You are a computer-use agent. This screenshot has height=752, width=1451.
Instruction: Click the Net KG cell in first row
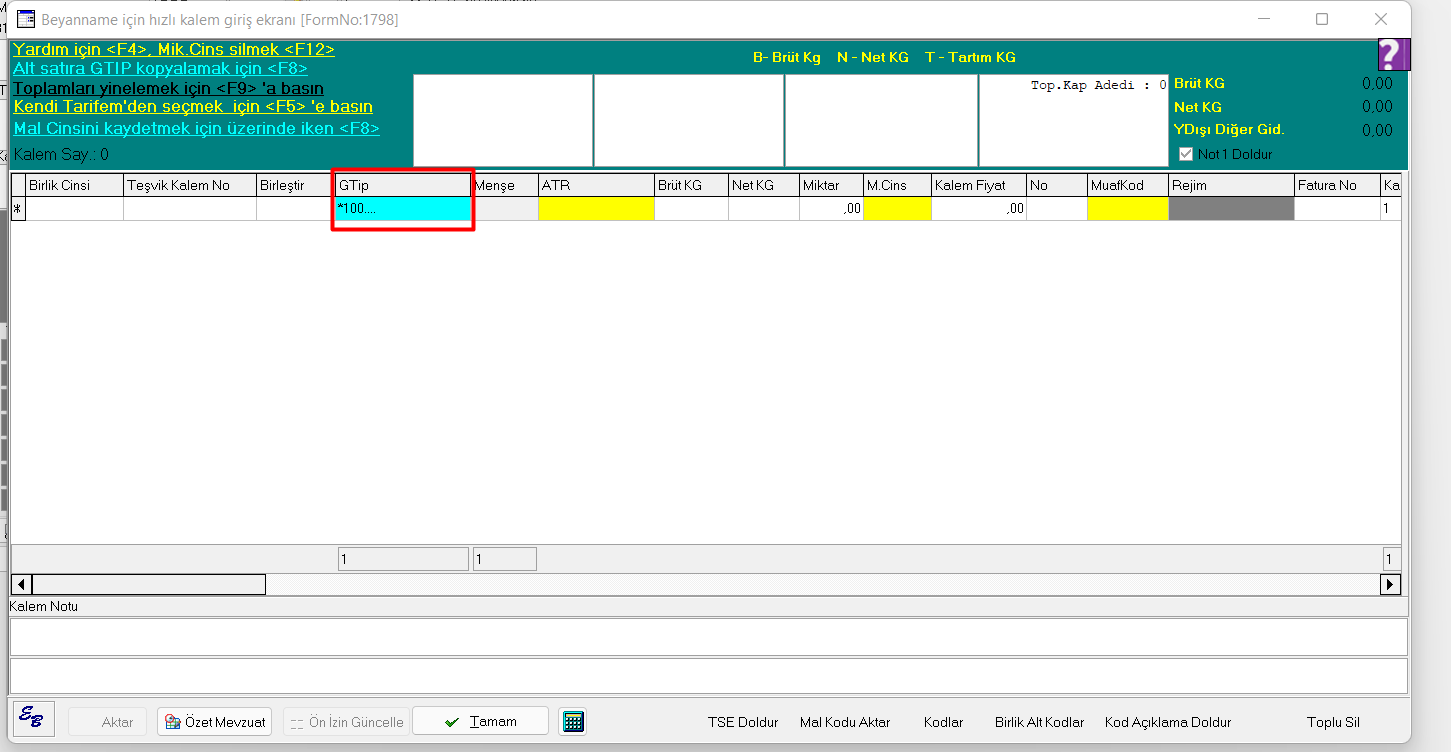(x=764, y=209)
